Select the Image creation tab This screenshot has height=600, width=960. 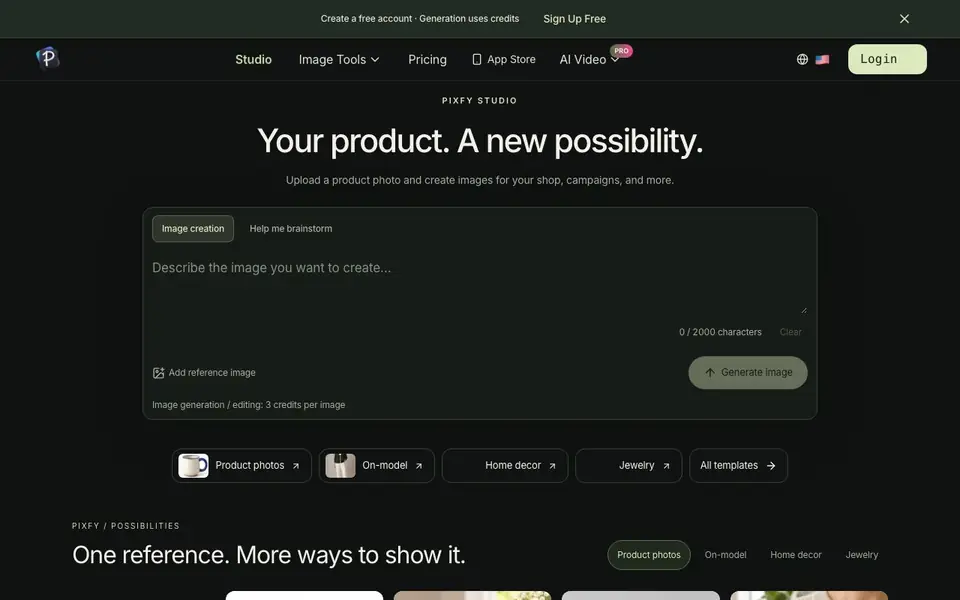tap(193, 228)
